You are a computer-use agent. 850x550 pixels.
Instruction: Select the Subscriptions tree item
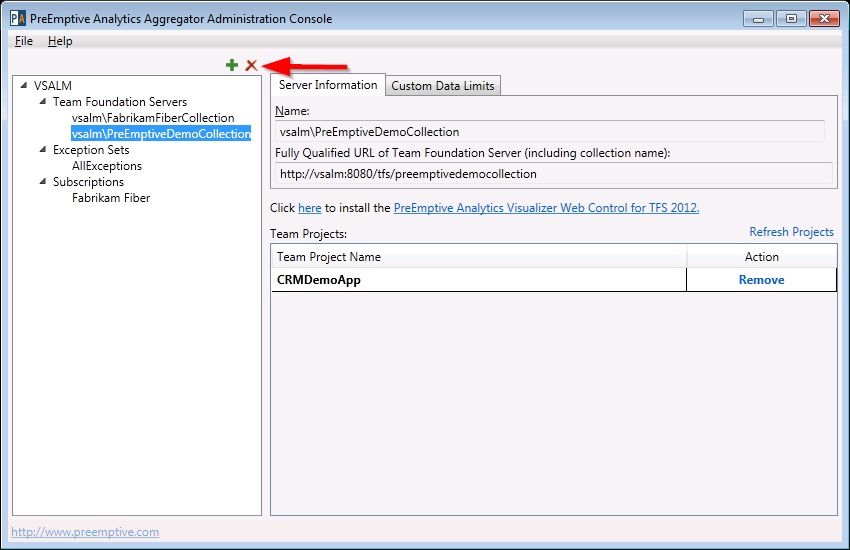(88, 182)
